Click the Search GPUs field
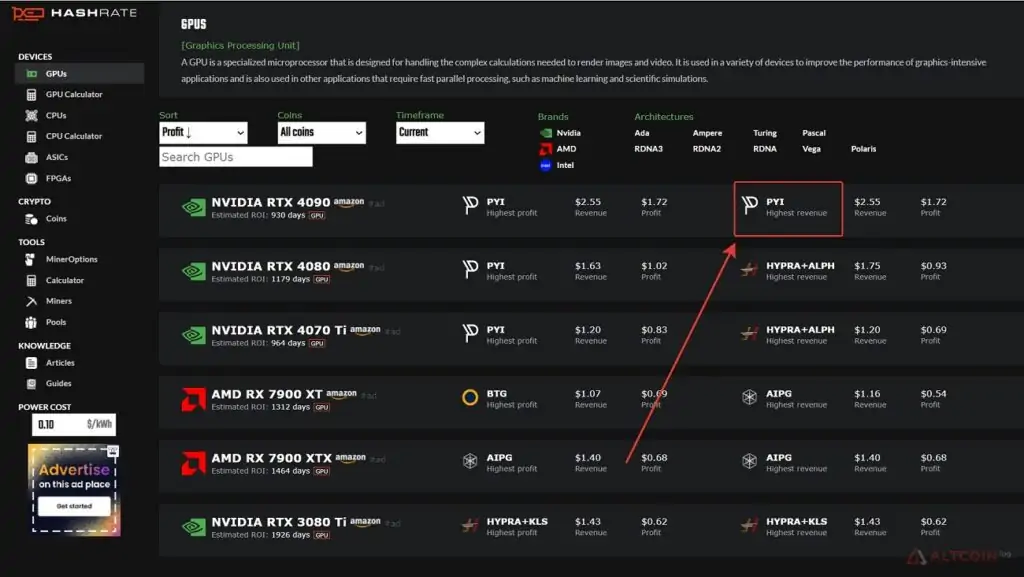Image resolution: width=1024 pixels, height=577 pixels. click(236, 157)
